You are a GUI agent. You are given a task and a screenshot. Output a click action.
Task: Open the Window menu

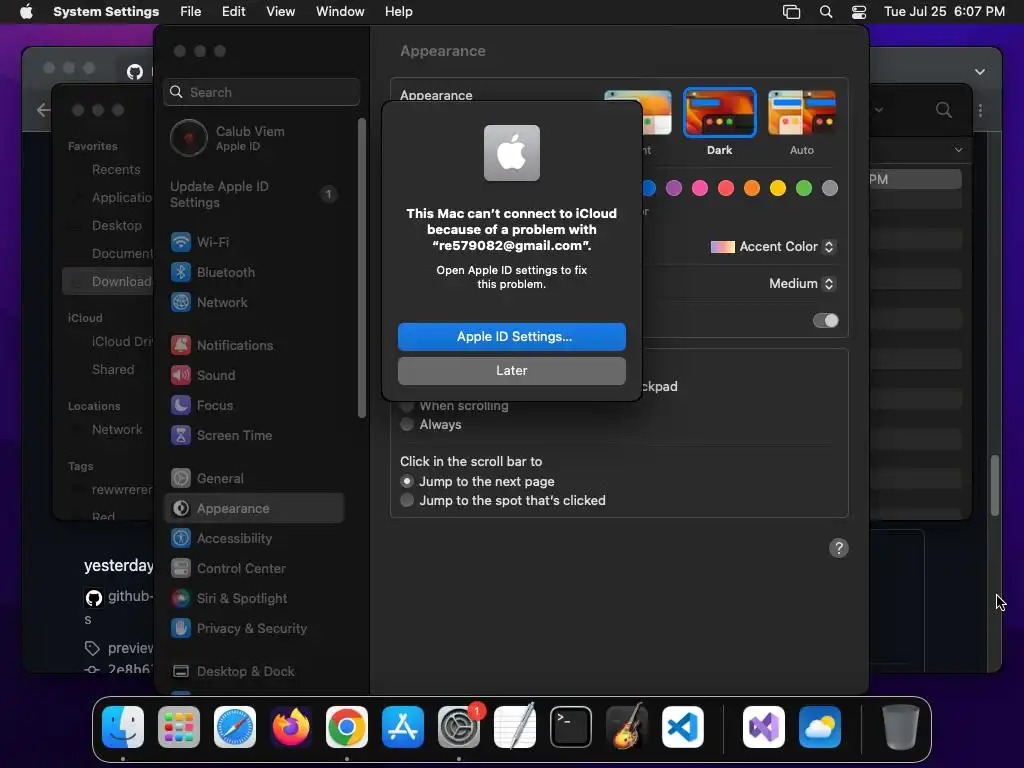pyautogui.click(x=340, y=12)
